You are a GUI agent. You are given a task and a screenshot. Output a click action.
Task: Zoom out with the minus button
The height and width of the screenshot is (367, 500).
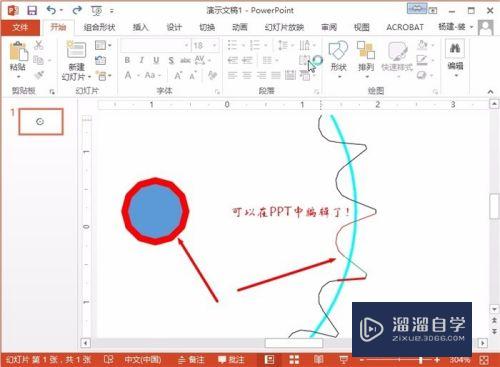point(362,360)
